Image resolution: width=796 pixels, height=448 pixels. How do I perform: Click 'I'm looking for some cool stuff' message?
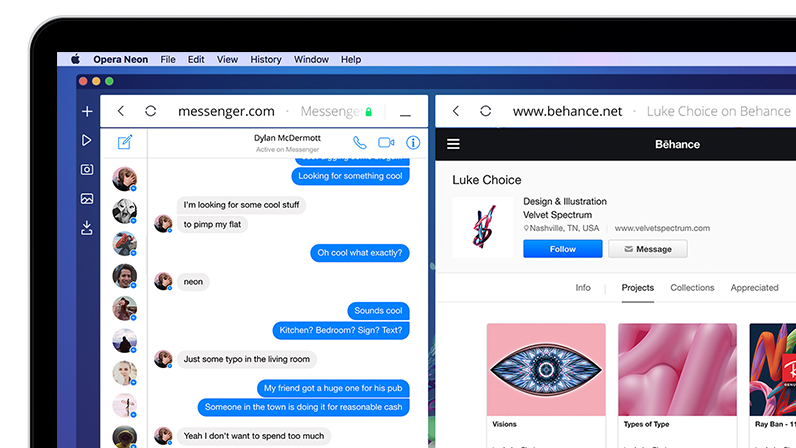[241, 205]
